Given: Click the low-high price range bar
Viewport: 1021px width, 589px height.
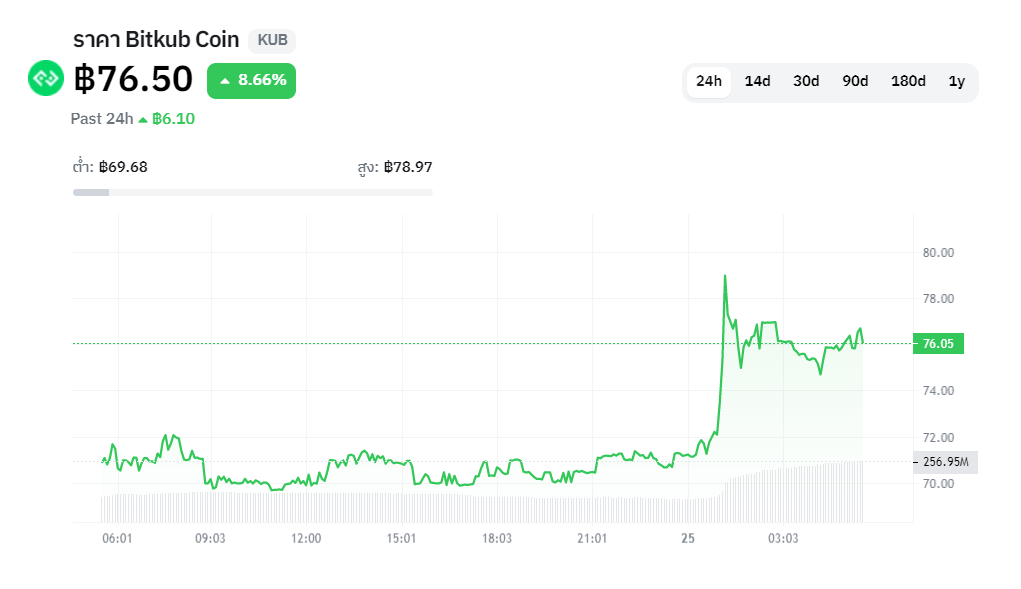Looking at the screenshot, I should pos(253,193).
